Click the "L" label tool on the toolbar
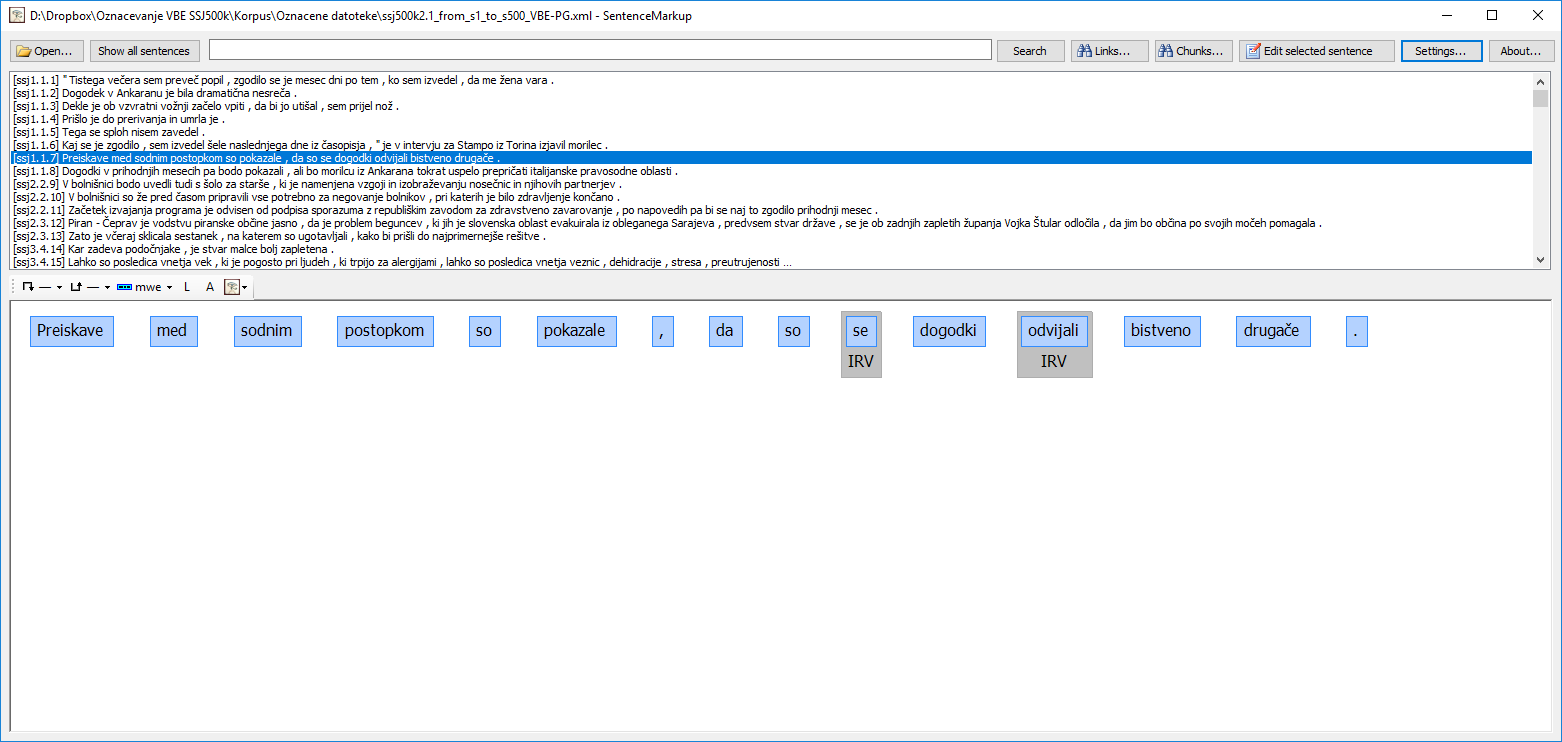Viewport: 1562px width, 742px height. tap(187, 287)
